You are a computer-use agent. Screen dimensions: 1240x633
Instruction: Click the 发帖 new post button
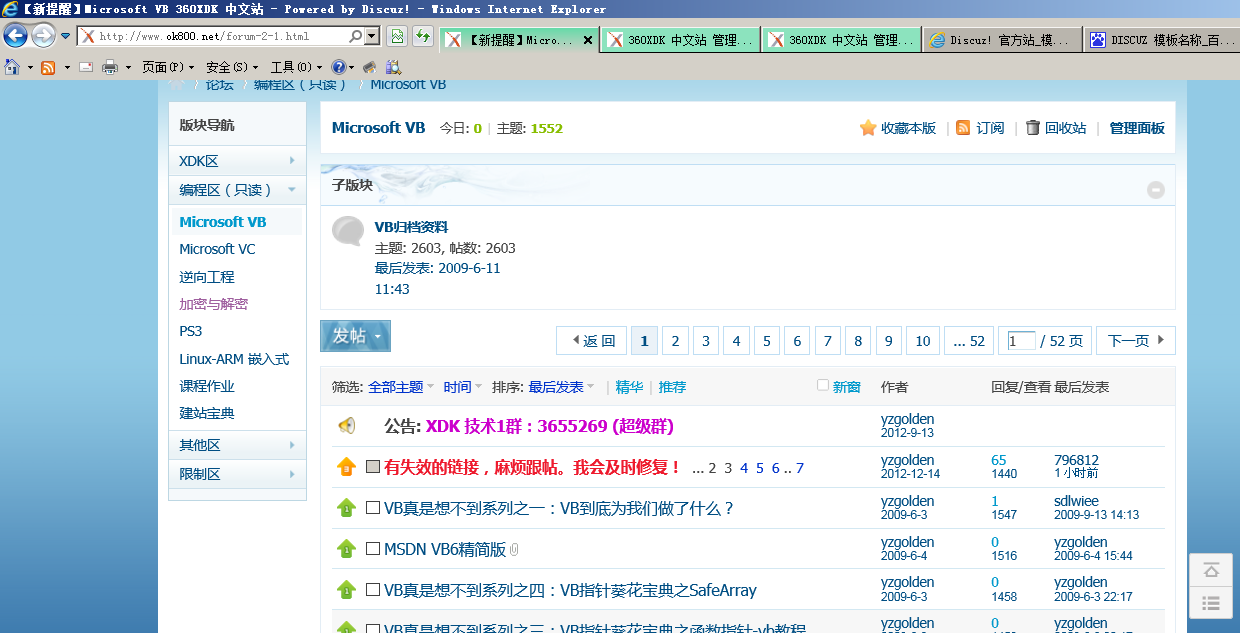pyautogui.click(x=355, y=336)
